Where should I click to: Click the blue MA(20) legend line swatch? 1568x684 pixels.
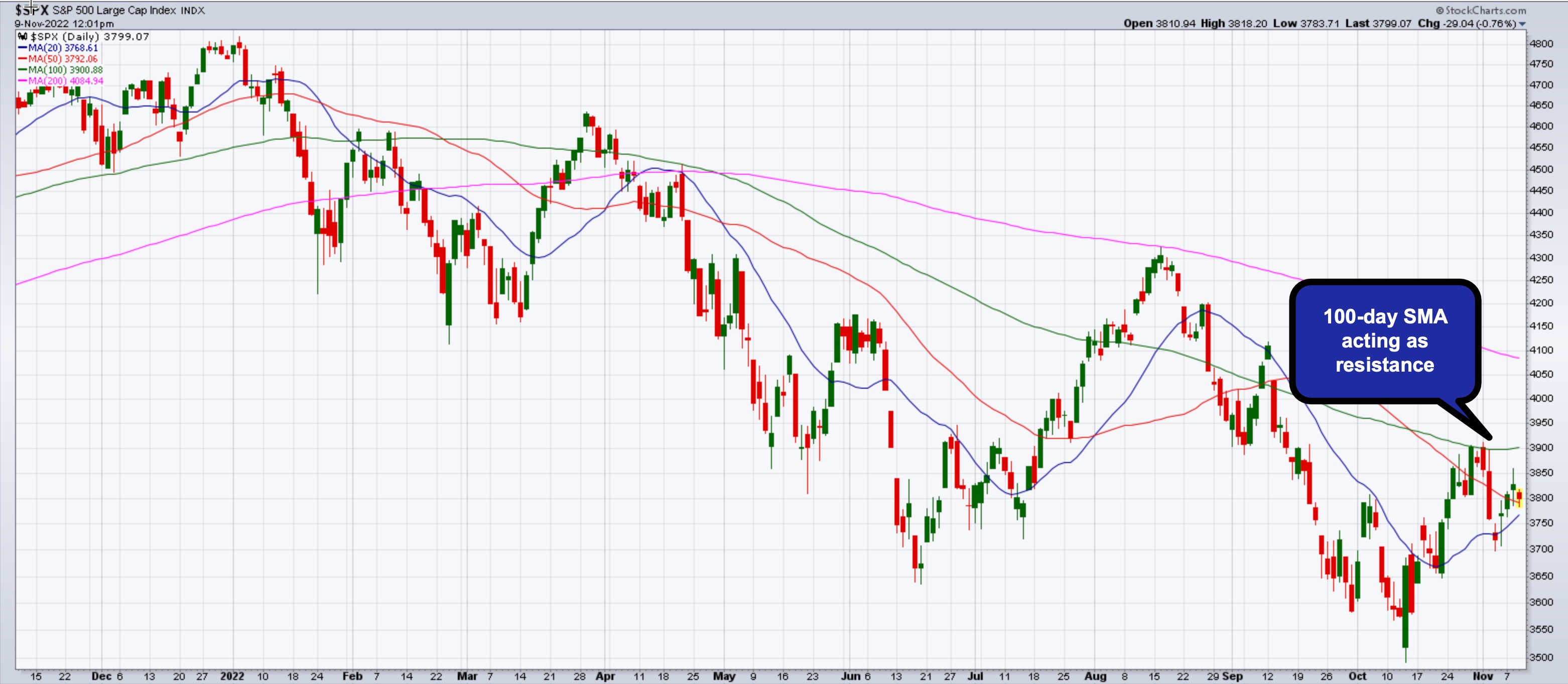(x=23, y=48)
